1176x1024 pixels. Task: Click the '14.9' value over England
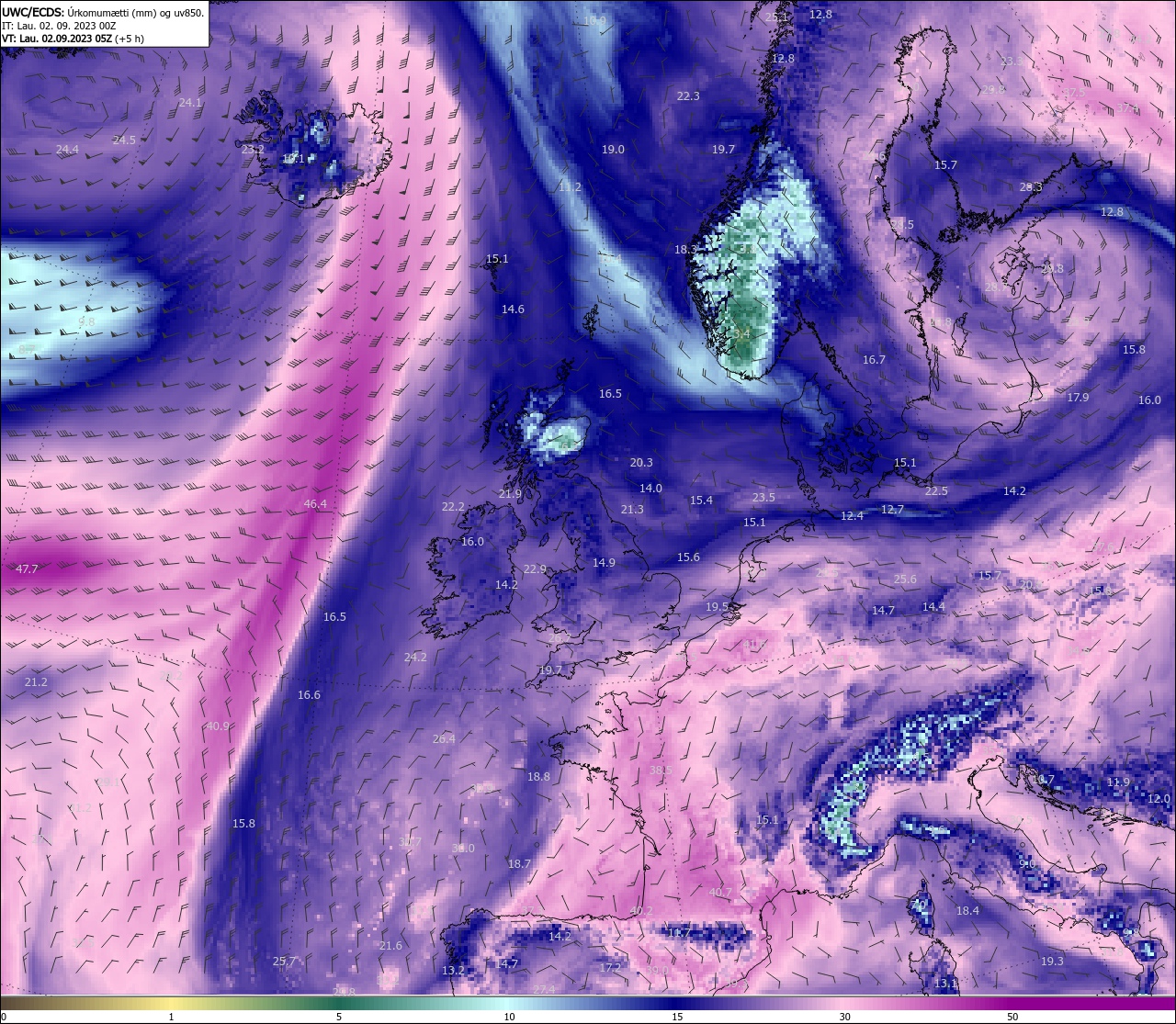pyautogui.click(x=604, y=563)
